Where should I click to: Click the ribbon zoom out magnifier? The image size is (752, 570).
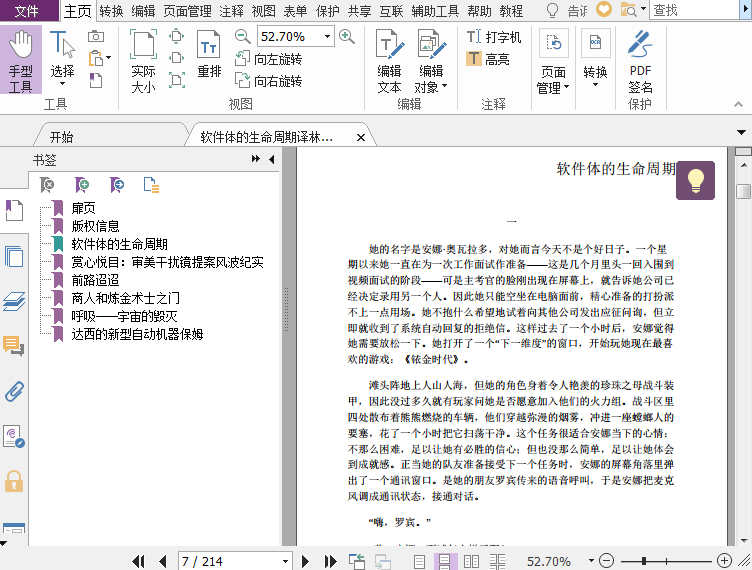243,36
